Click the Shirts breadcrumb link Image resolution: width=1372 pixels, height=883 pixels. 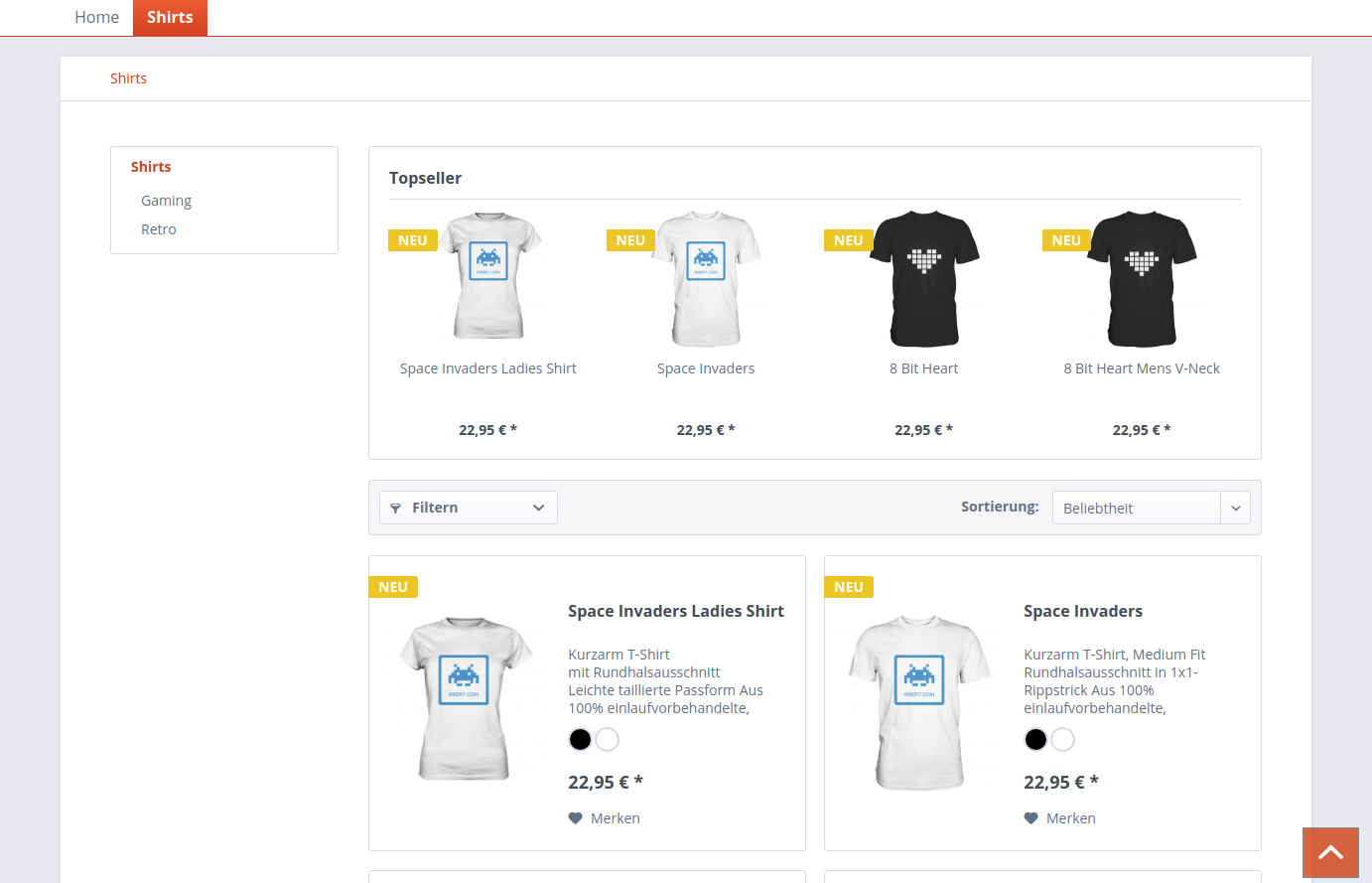[x=128, y=78]
